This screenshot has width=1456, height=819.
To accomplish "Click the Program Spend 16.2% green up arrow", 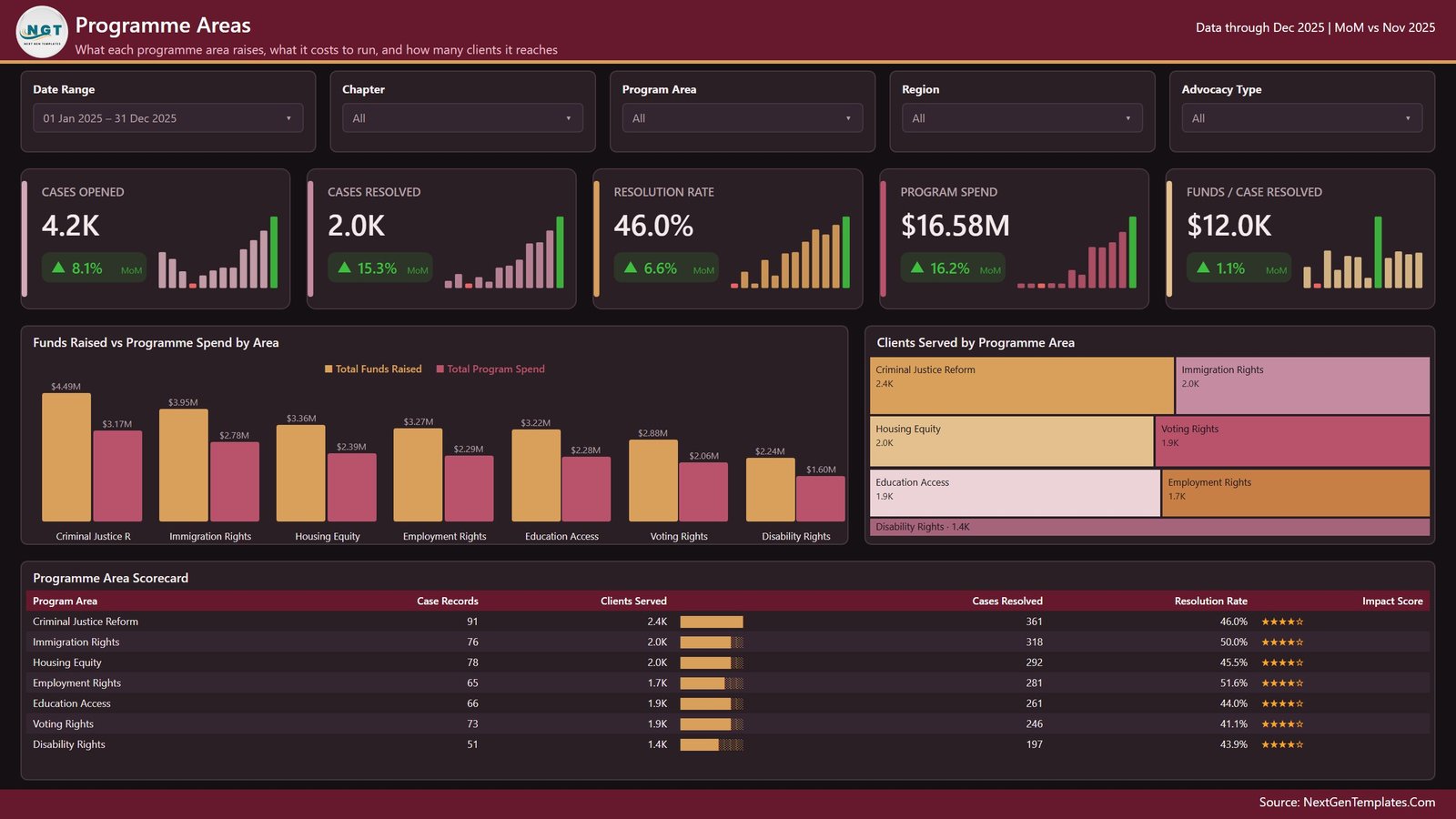I will click(917, 268).
